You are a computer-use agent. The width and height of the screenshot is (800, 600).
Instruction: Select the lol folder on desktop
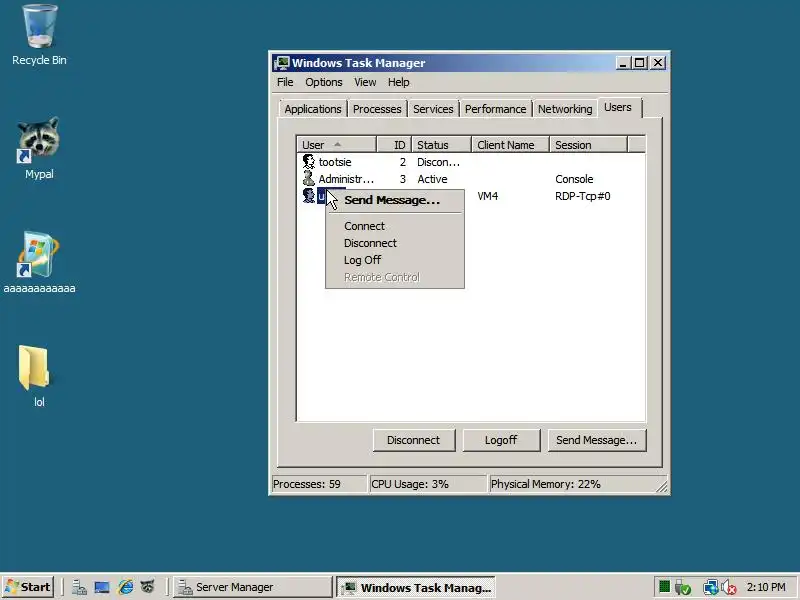tap(35, 376)
